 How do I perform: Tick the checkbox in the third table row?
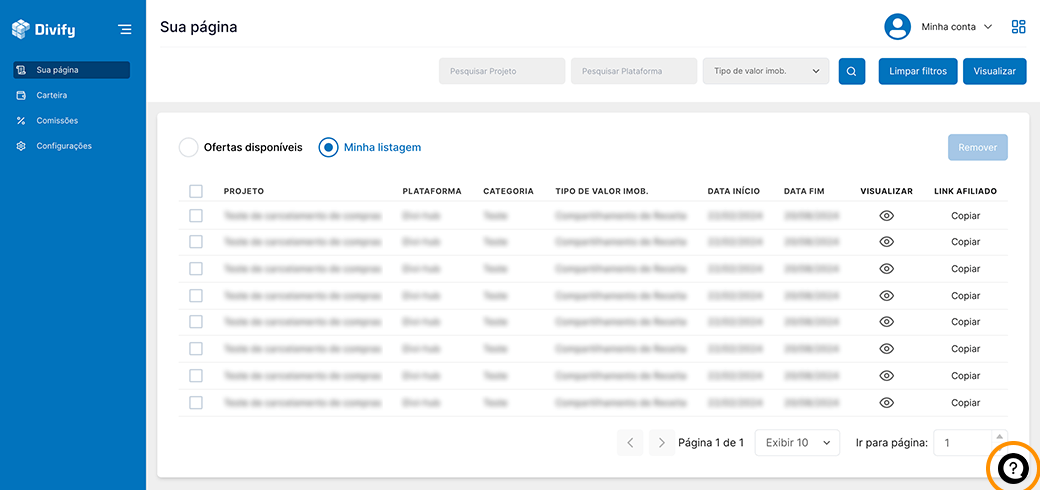pos(196,269)
